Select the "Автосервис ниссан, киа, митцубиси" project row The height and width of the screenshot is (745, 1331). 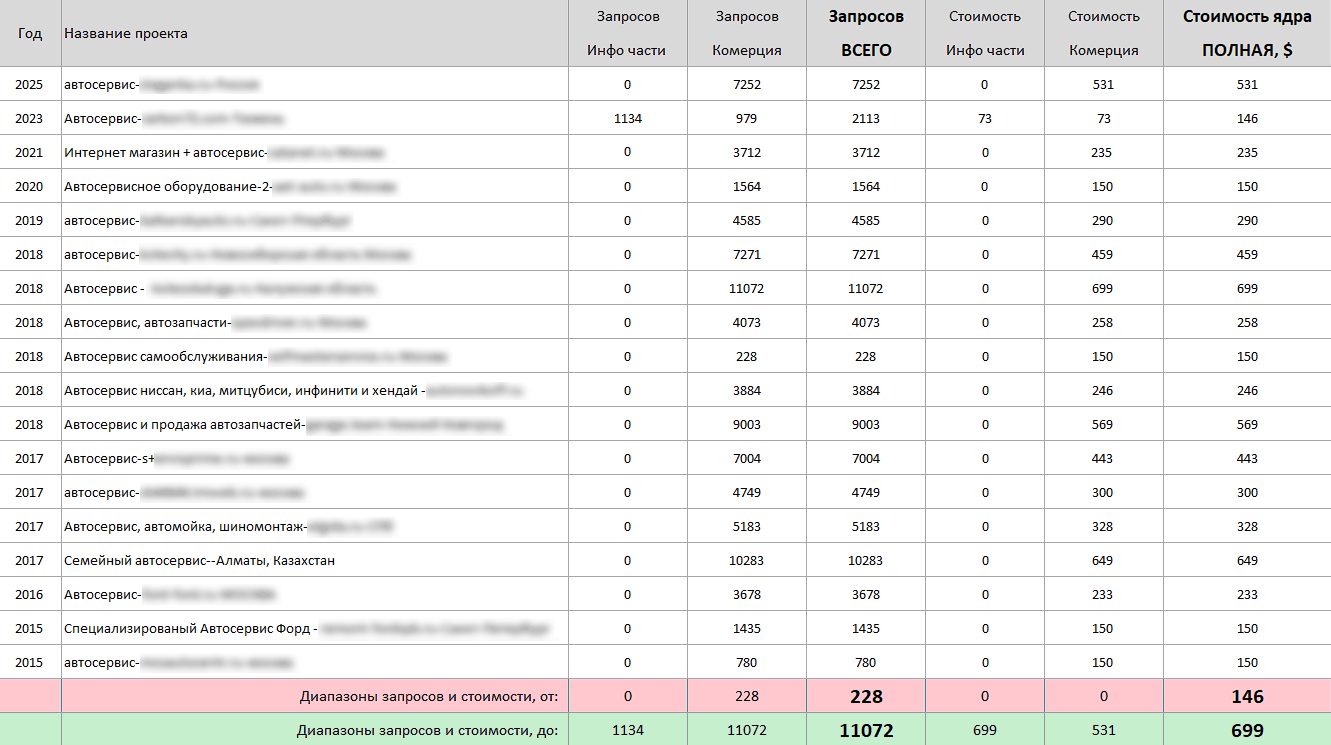pos(244,391)
